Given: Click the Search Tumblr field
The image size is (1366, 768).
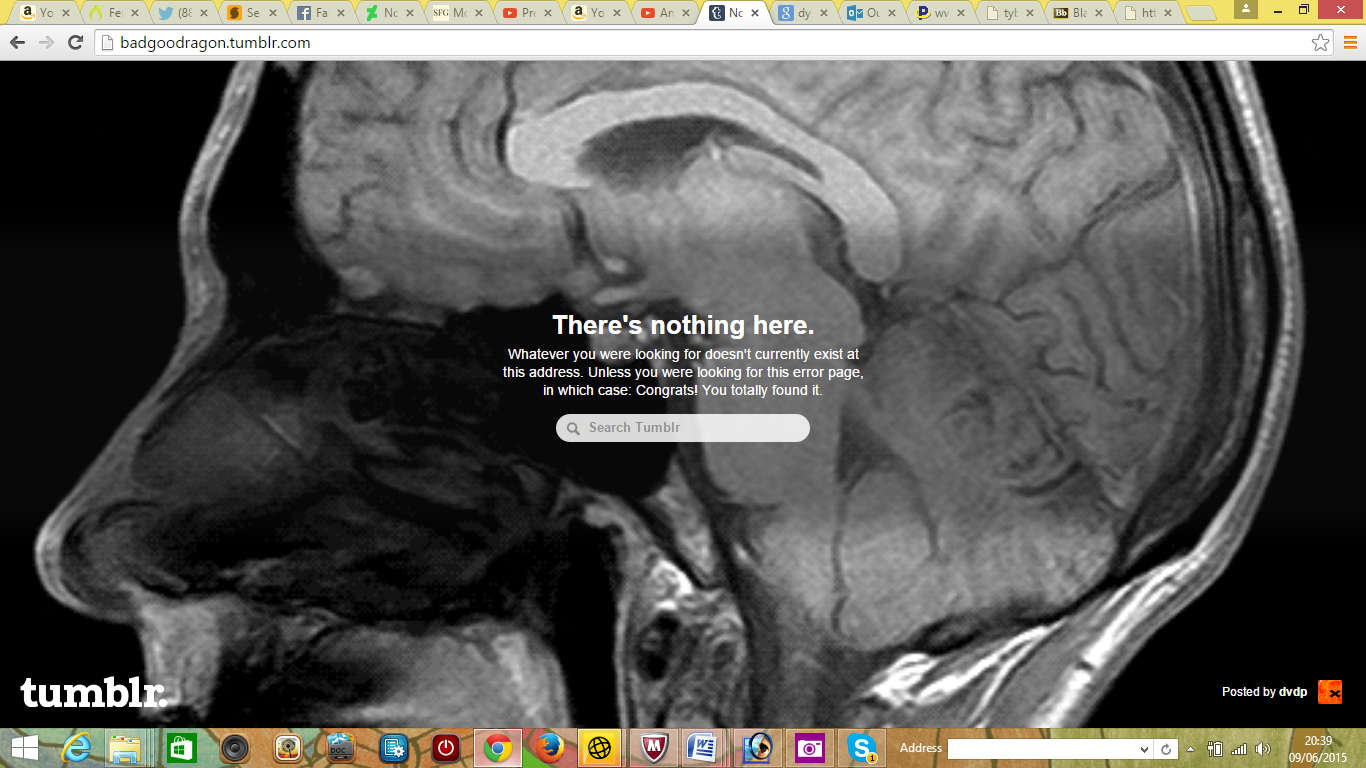Looking at the screenshot, I should pyautogui.click(x=683, y=428).
